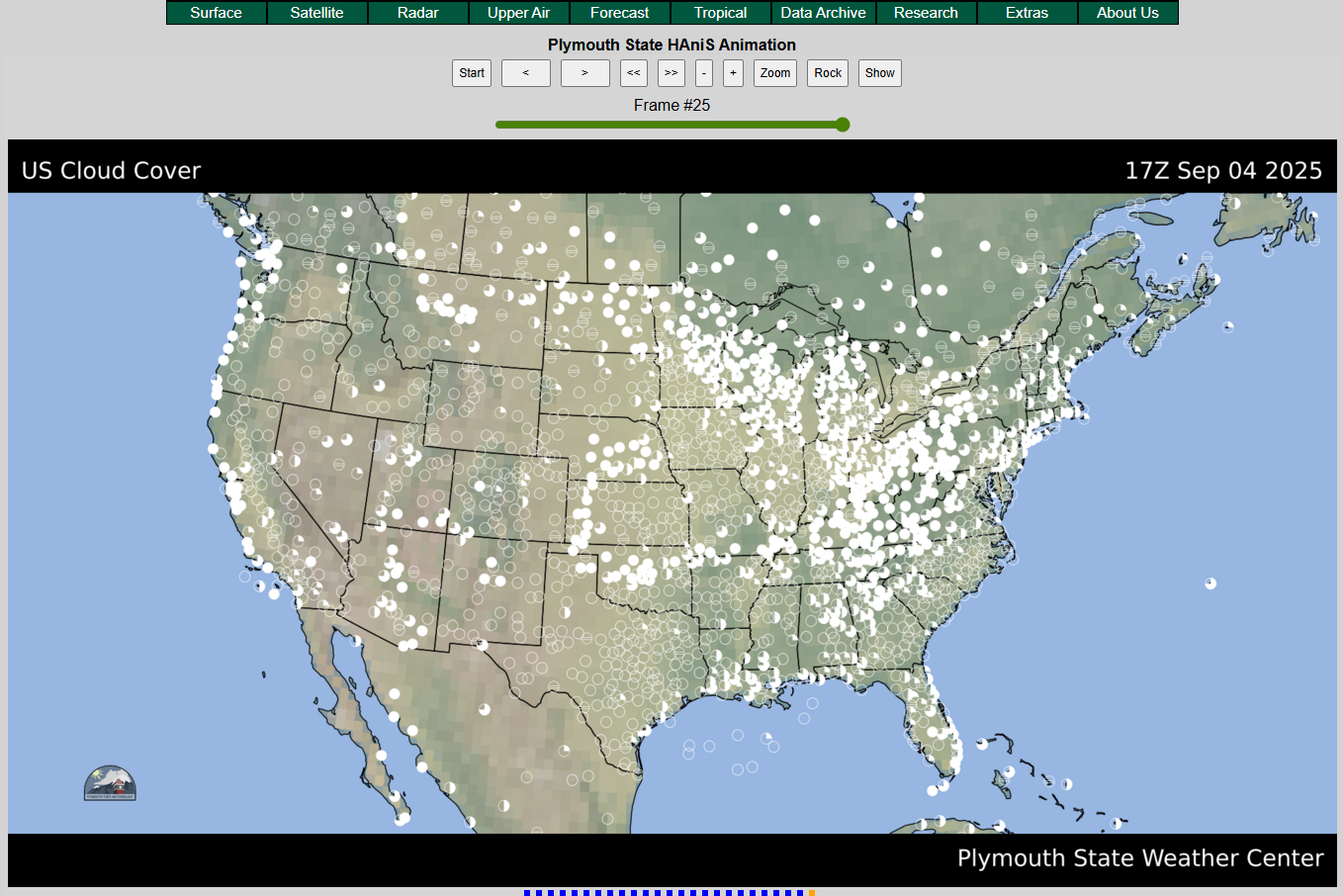Toggle the Show control

click(879, 72)
